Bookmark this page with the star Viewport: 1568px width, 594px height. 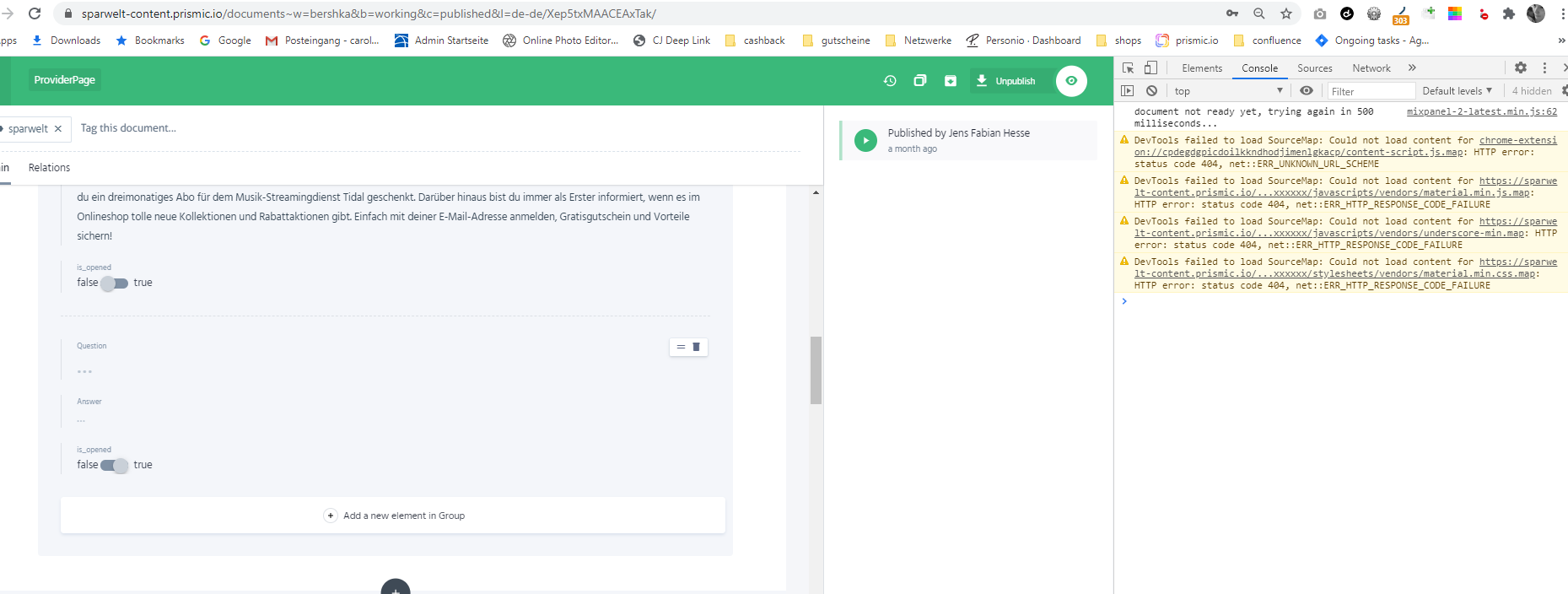(1286, 13)
